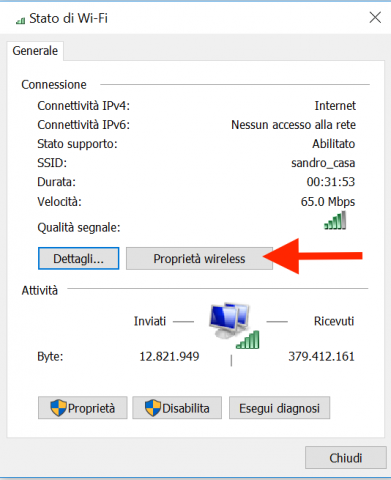Click the Velocità value 65.0 Mbps

pos(328,202)
